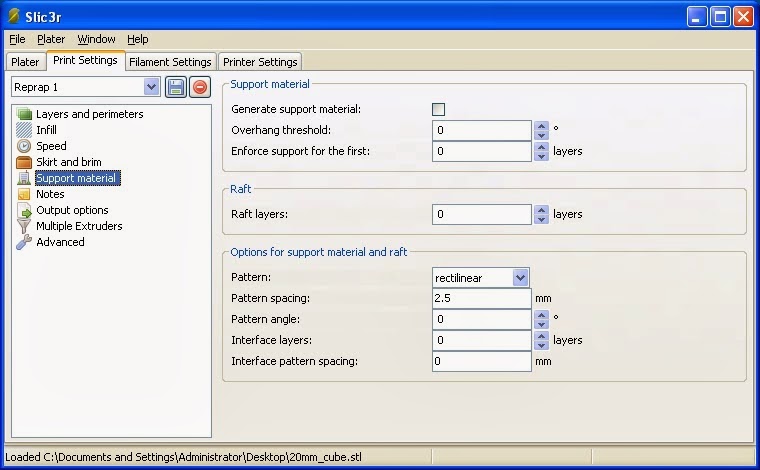Image resolution: width=760 pixels, height=470 pixels.
Task: Open the Help menu
Action: [x=138, y=39]
